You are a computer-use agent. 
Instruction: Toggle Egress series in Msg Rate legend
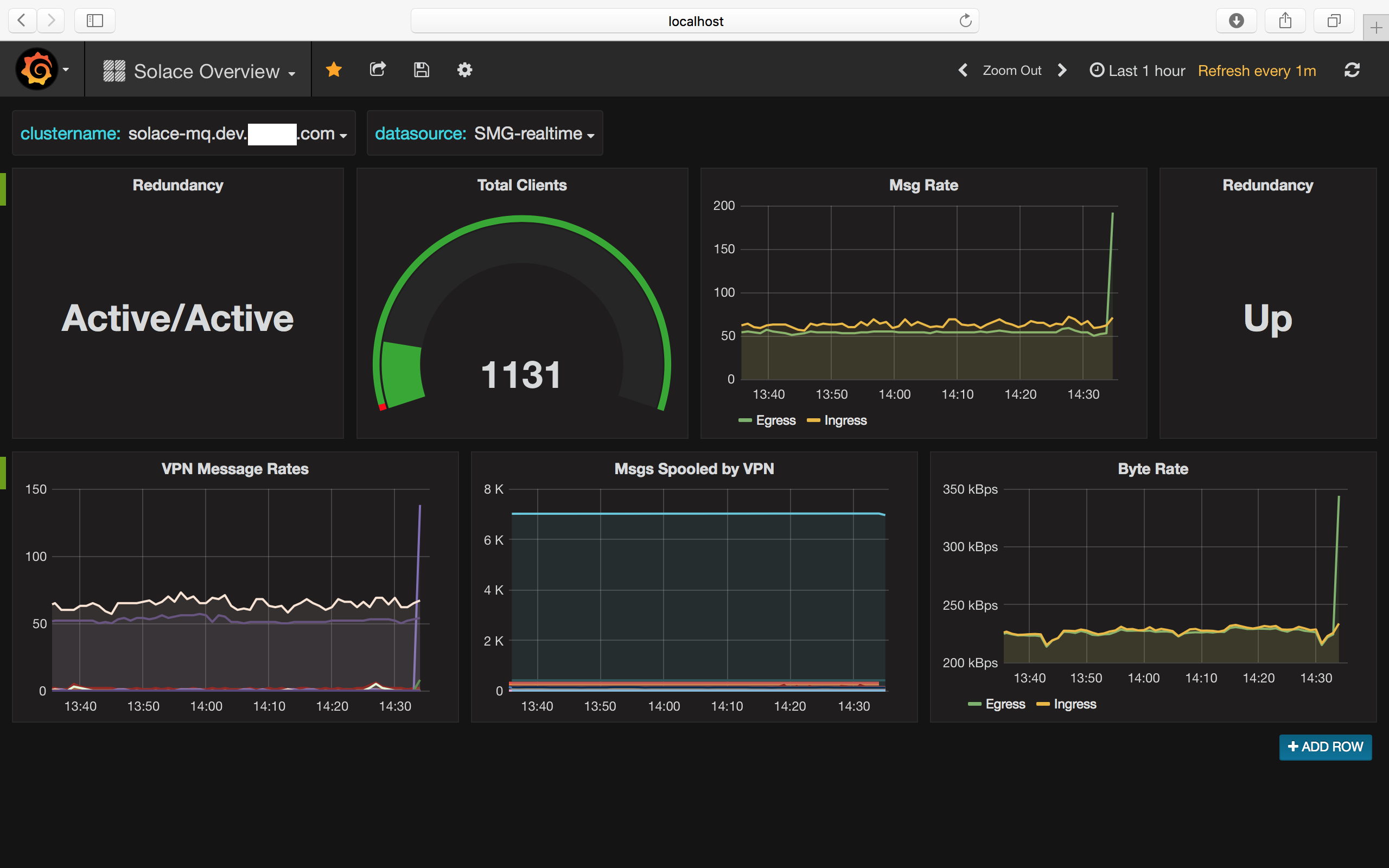pos(775,420)
